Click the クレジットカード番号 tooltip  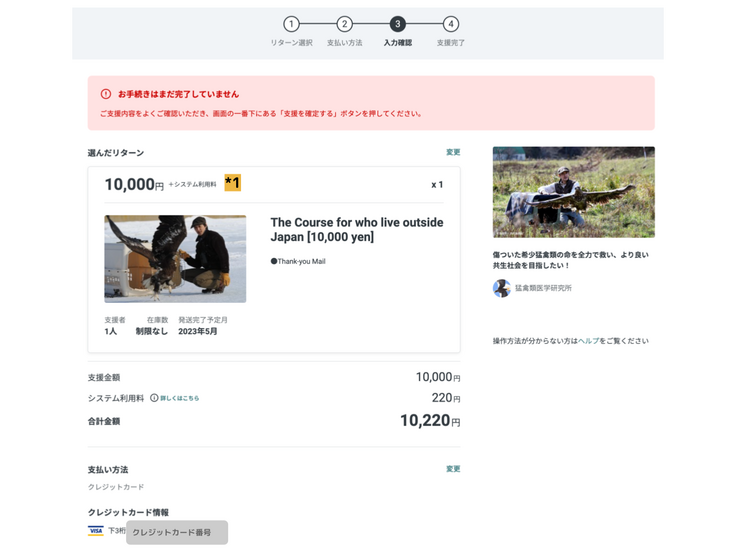click(177, 532)
